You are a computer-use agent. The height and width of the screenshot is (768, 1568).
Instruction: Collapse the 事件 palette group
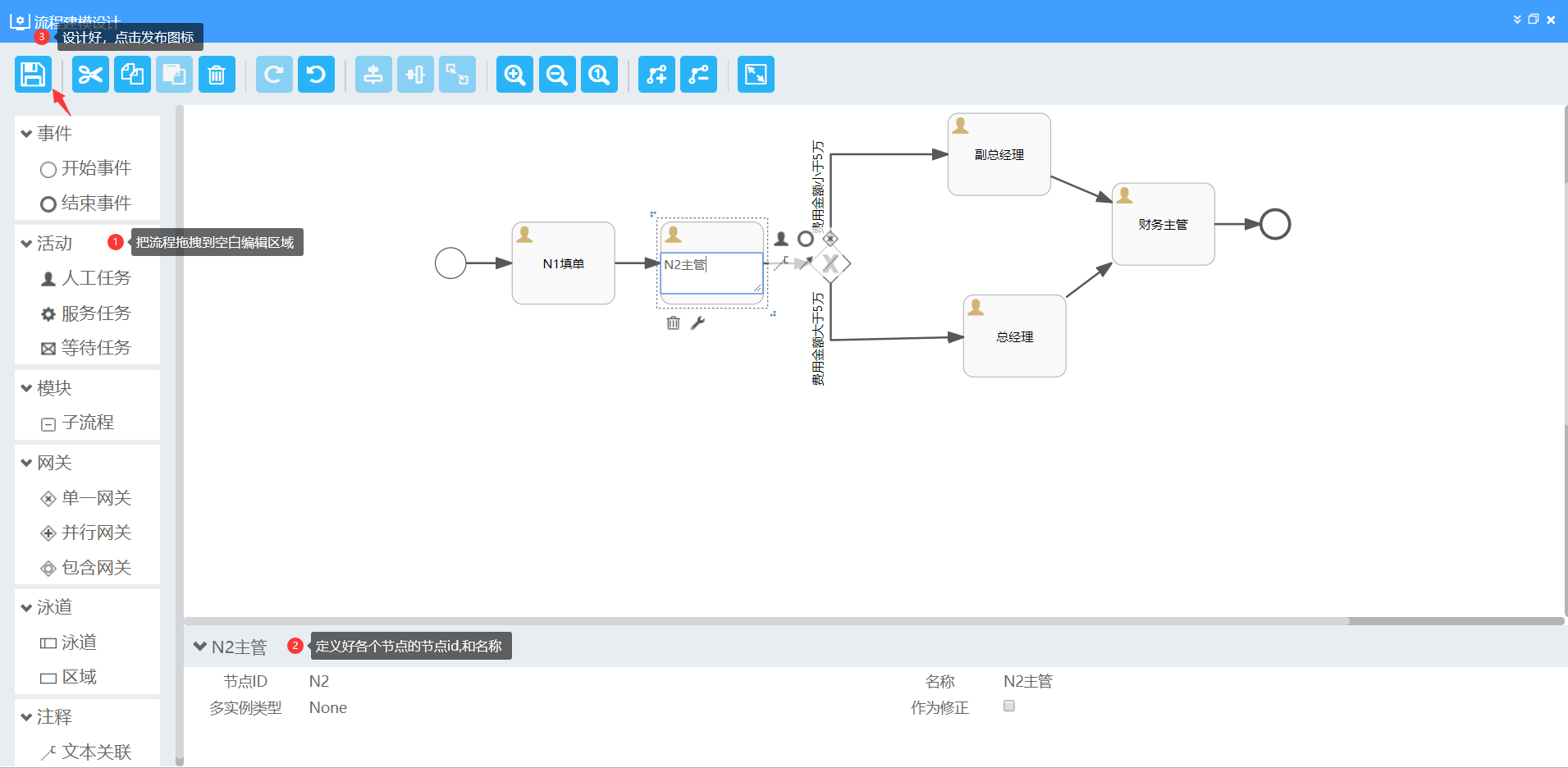coord(27,134)
